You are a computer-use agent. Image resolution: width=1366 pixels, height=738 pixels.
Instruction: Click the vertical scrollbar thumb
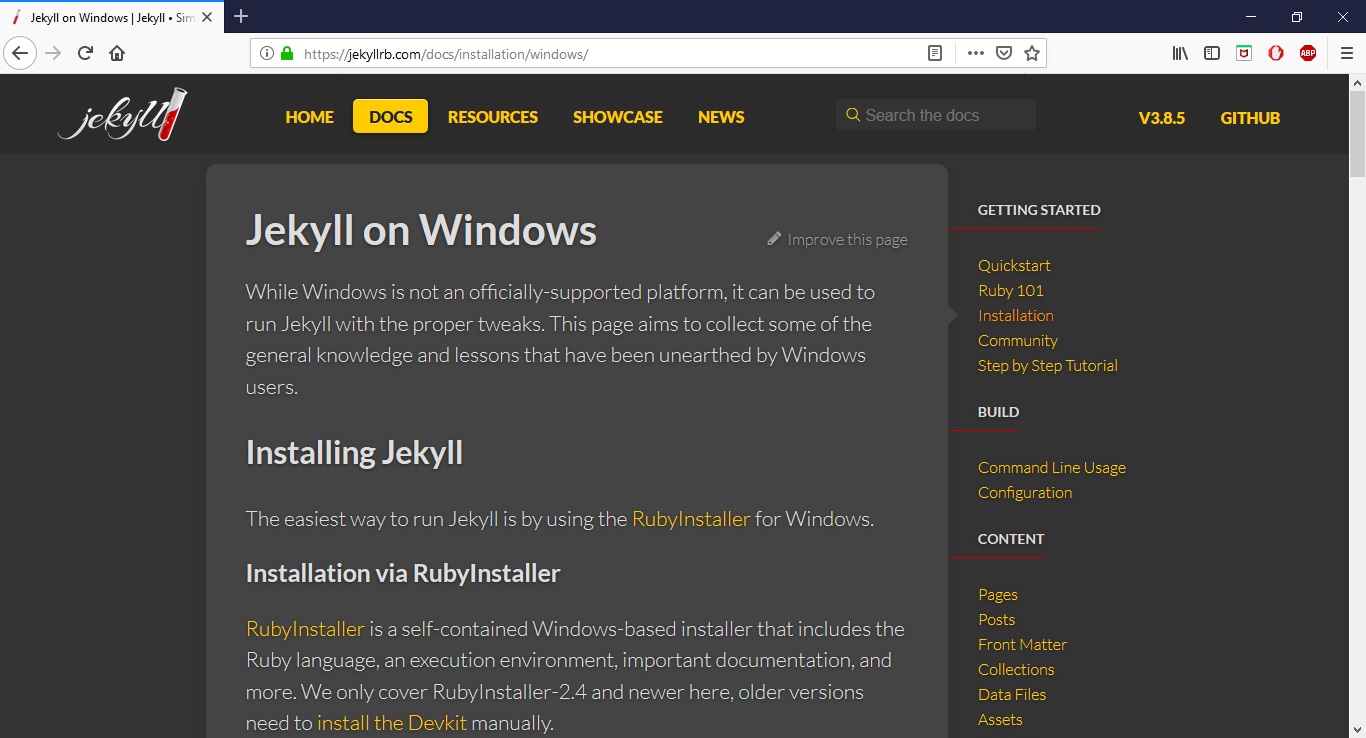coord(1357,133)
